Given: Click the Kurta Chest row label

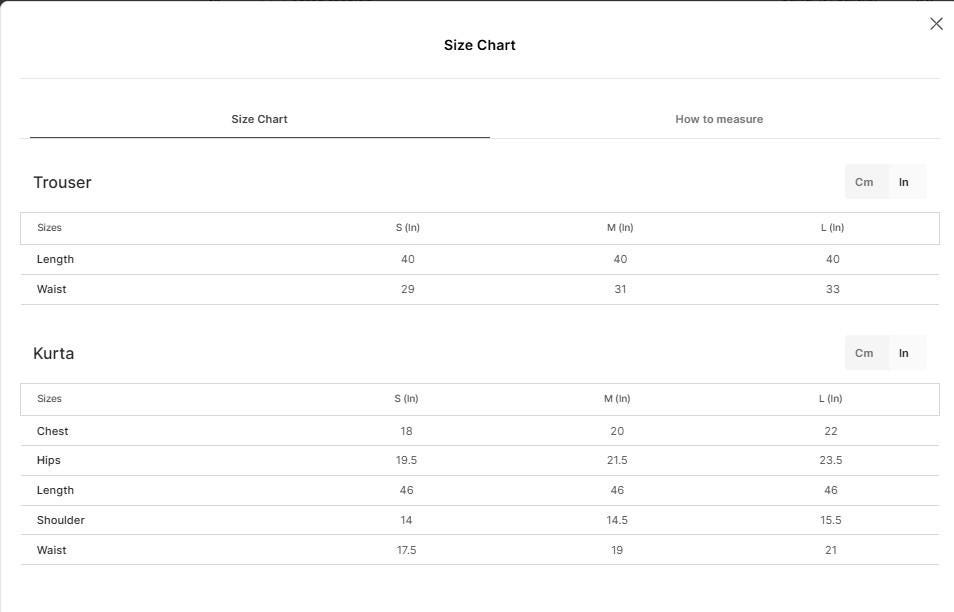Looking at the screenshot, I should tap(52, 431).
